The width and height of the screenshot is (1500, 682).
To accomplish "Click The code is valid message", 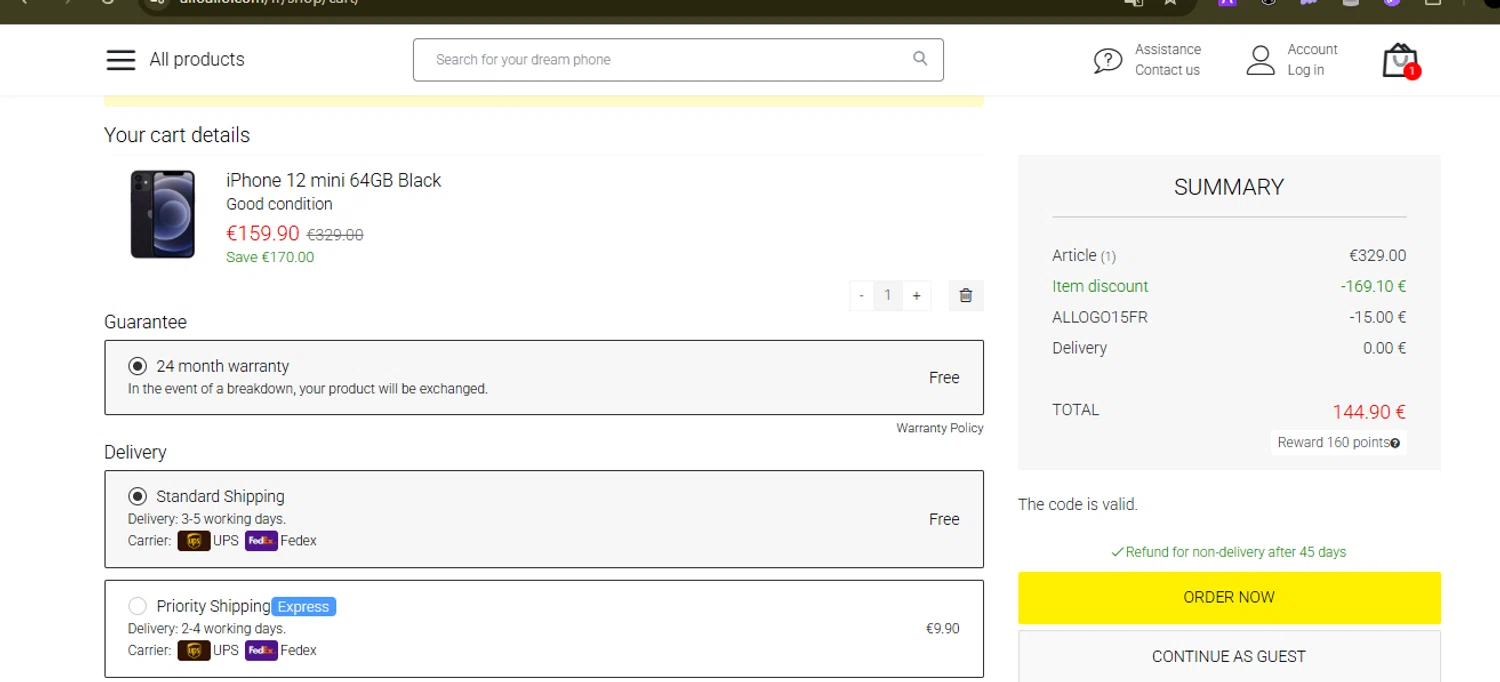I will [1078, 504].
